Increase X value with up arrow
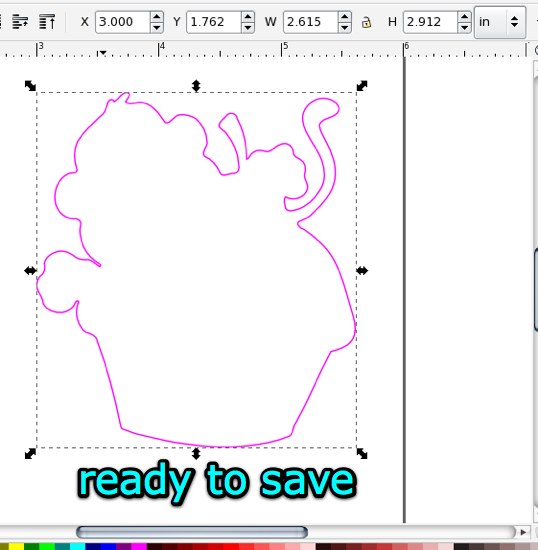Screen dimensions: 538x550 156,16
